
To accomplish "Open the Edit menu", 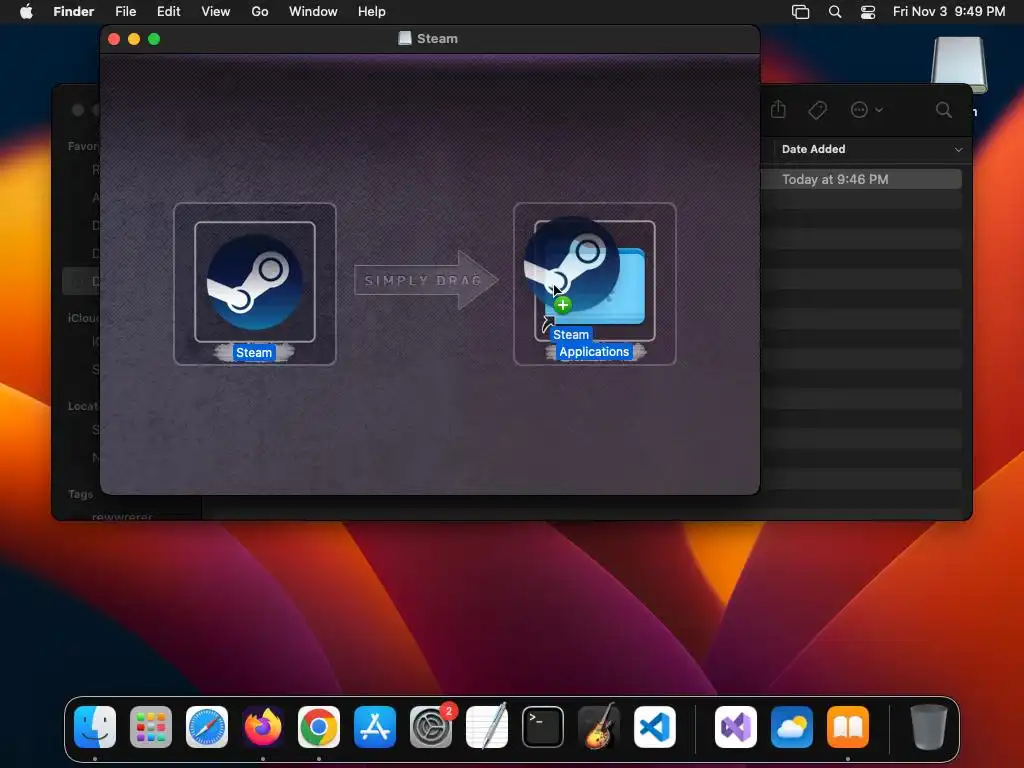I will pyautogui.click(x=168, y=11).
